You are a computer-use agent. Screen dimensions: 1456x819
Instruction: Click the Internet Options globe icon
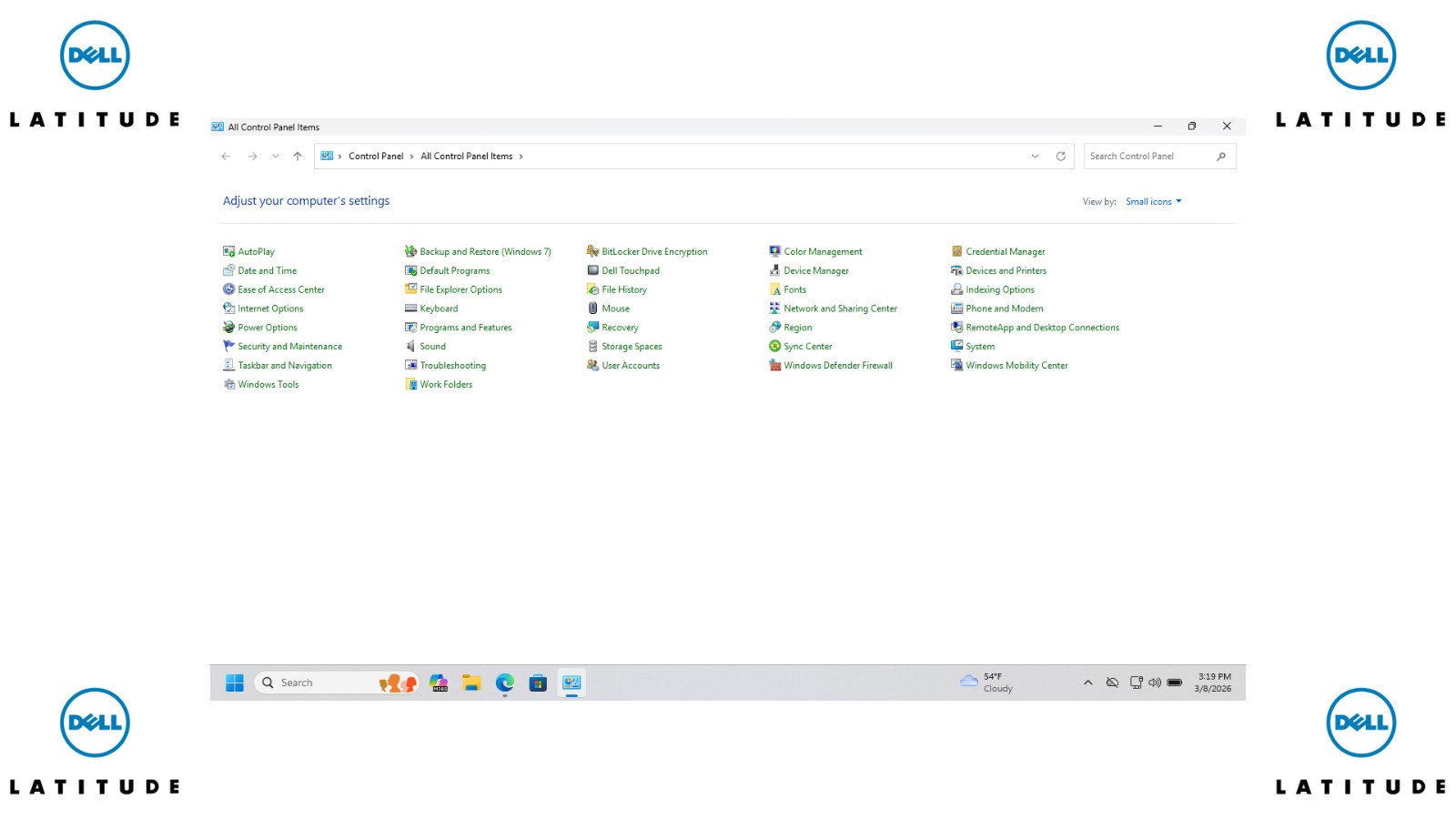point(229,308)
